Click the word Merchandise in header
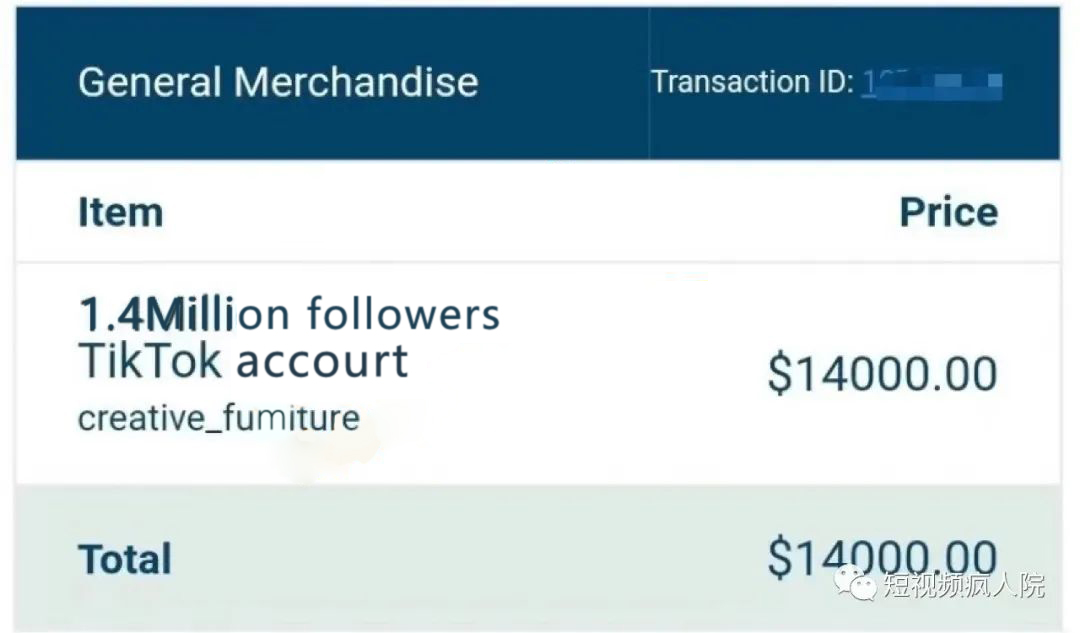1080x633 pixels. tap(355, 82)
